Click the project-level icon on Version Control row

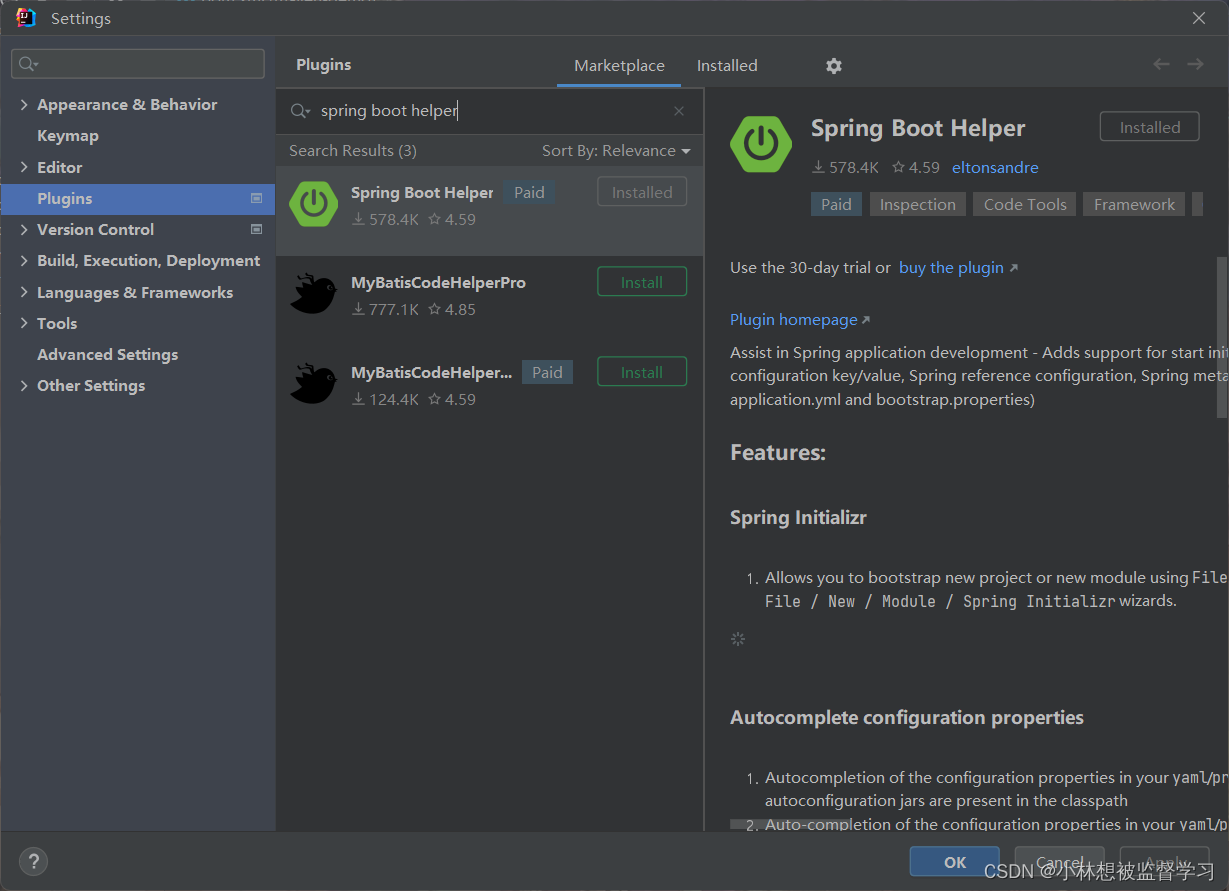(x=256, y=229)
